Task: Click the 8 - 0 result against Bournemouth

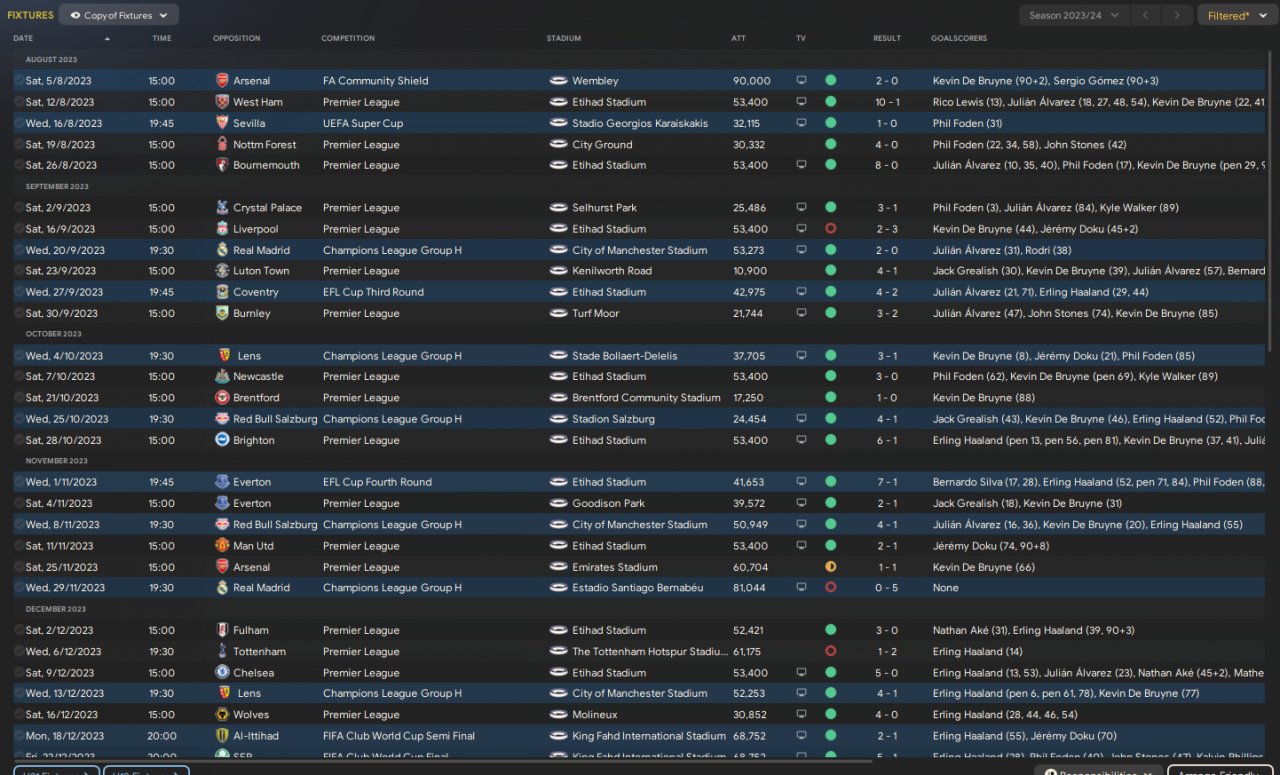Action: click(887, 165)
